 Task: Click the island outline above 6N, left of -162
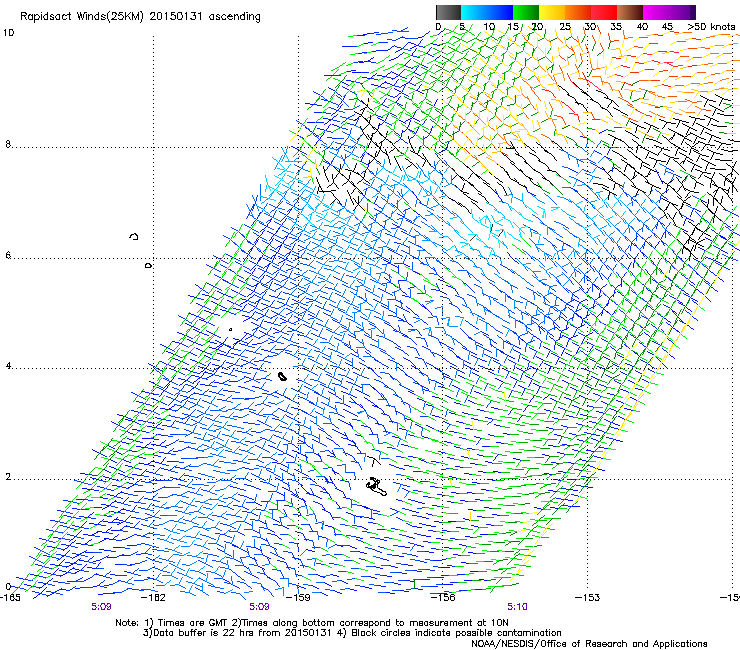point(134,236)
